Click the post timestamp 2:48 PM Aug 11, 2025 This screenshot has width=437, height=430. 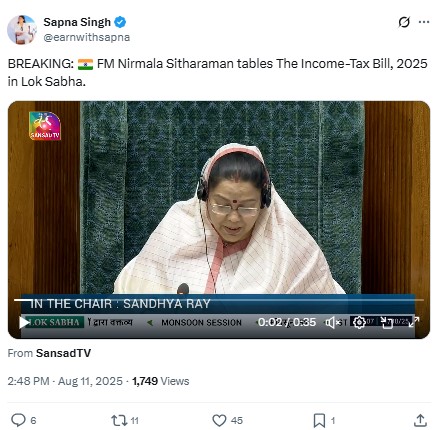[x=65, y=381]
